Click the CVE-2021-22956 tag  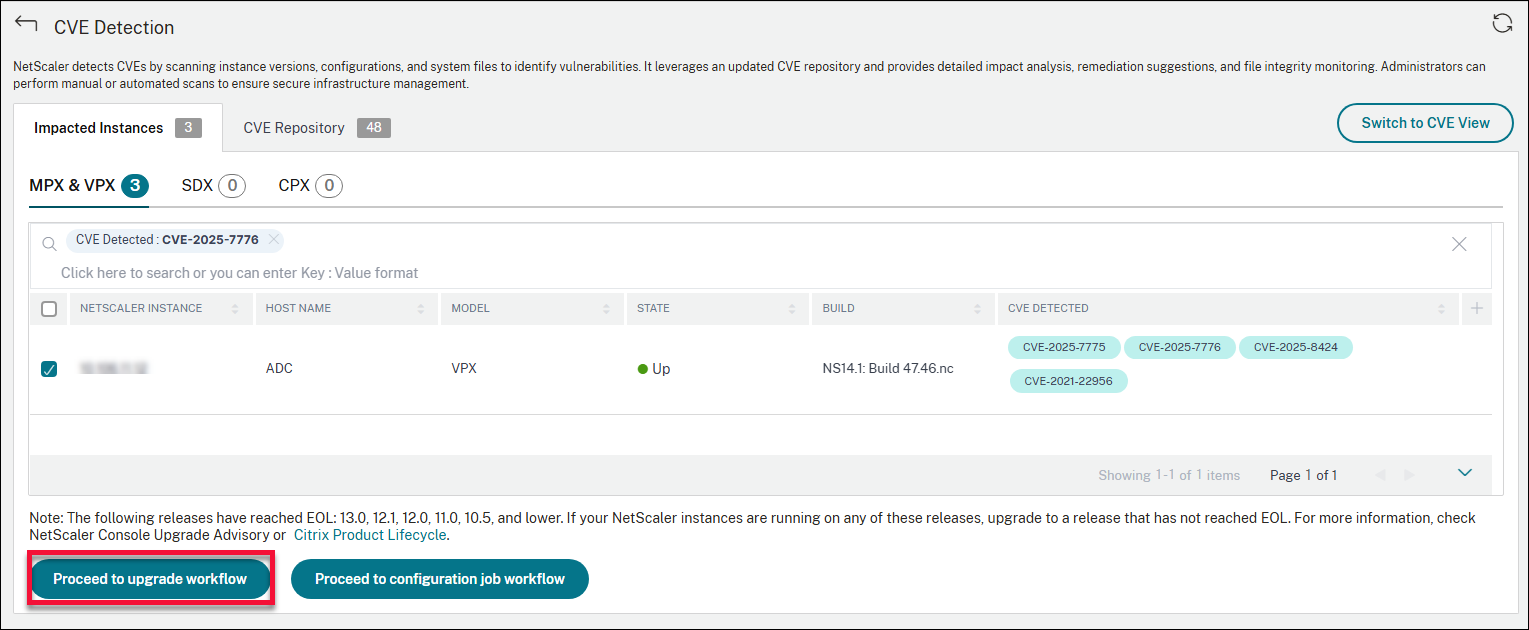point(1068,381)
